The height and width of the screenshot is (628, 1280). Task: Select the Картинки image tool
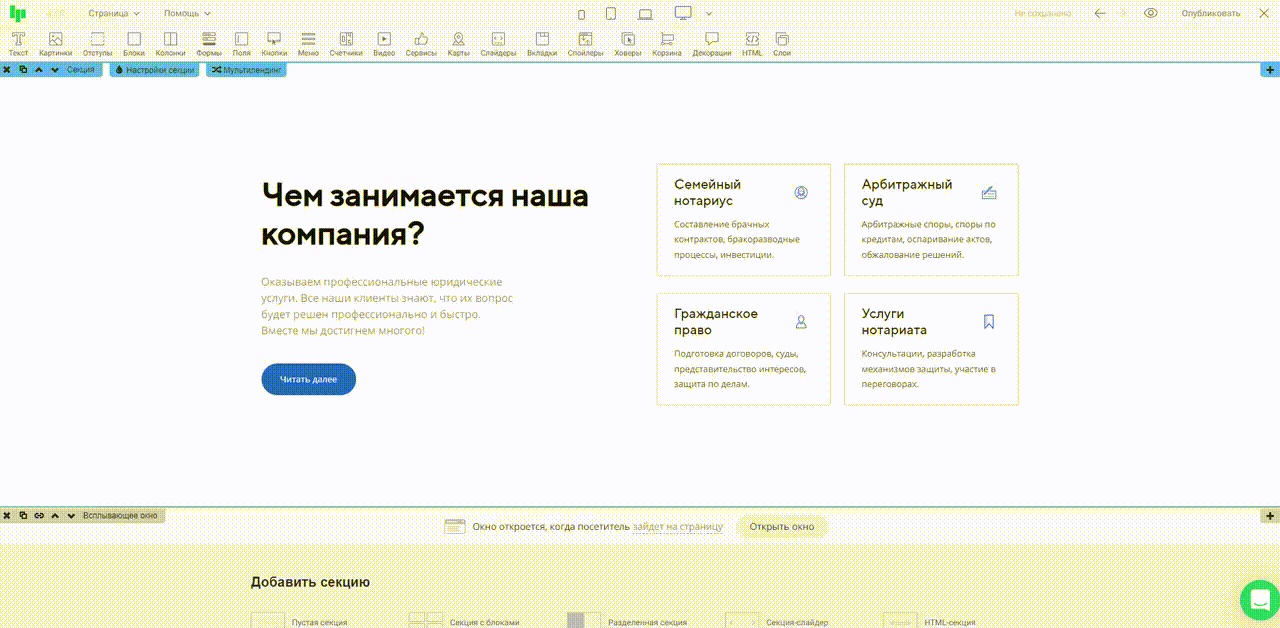(x=55, y=43)
